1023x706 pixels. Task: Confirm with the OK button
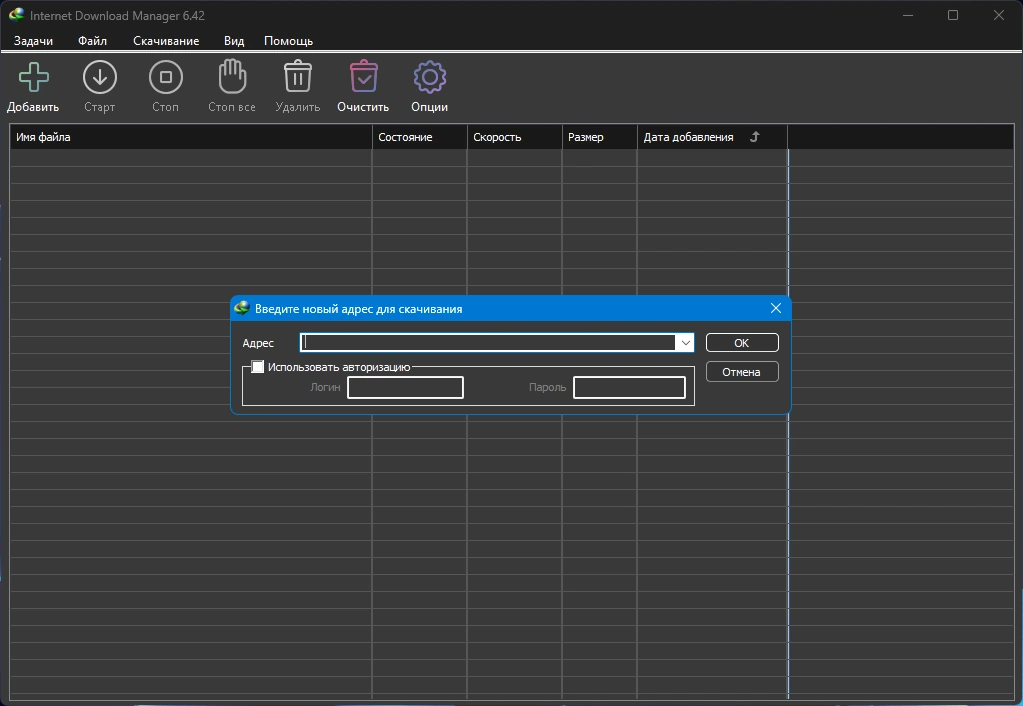click(x=742, y=343)
